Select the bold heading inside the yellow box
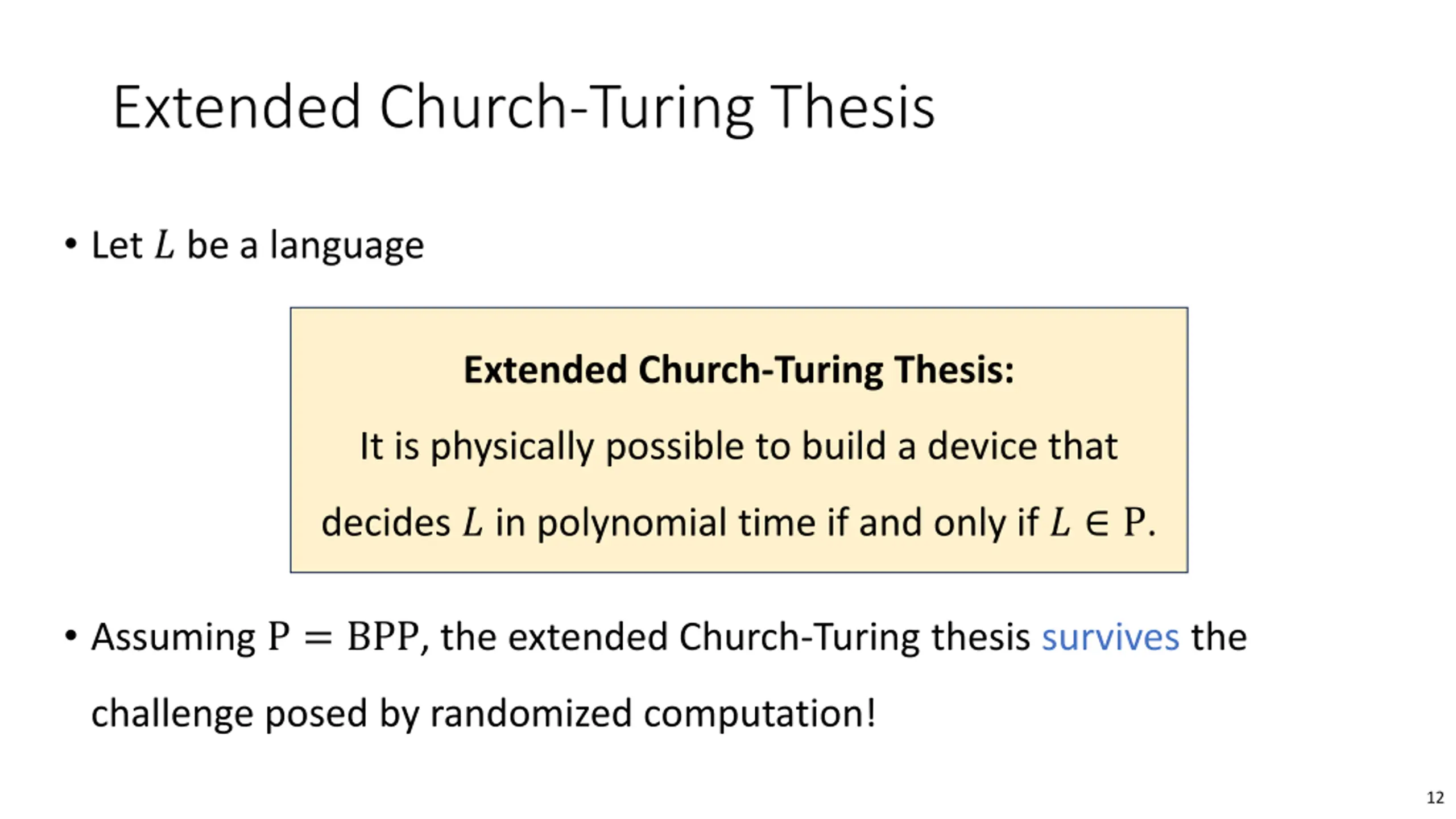Image resolution: width=1456 pixels, height=819 pixels. pos(739,370)
